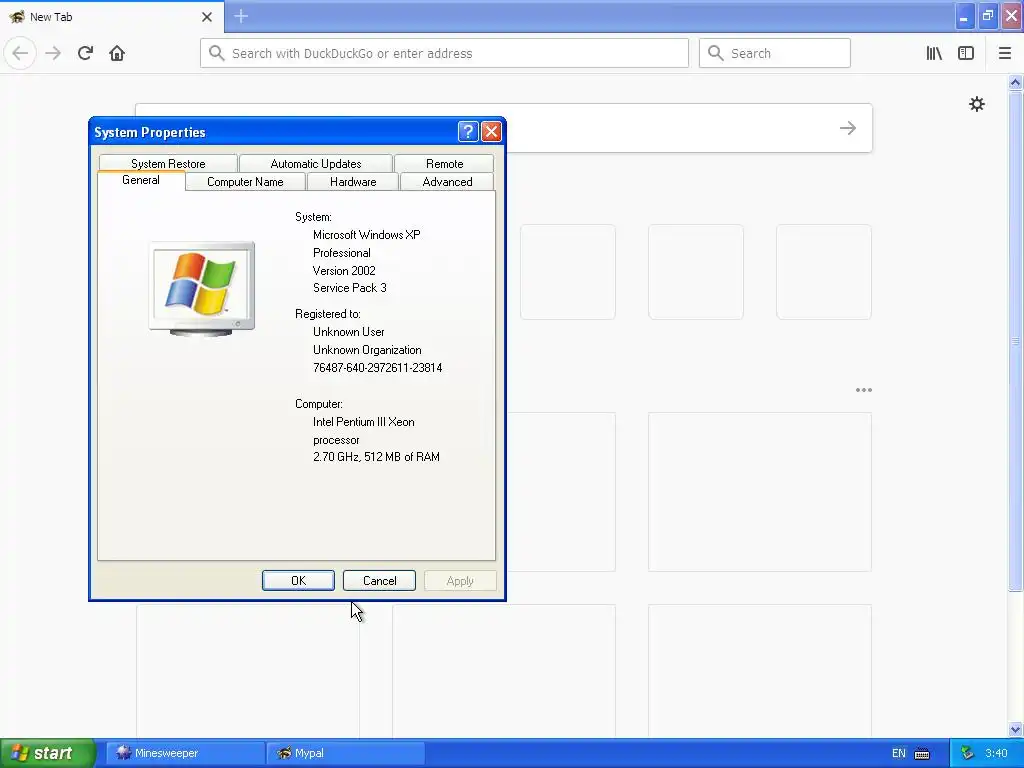1024x768 pixels.
Task: Reload the page with the refresh icon
Action: (x=85, y=53)
